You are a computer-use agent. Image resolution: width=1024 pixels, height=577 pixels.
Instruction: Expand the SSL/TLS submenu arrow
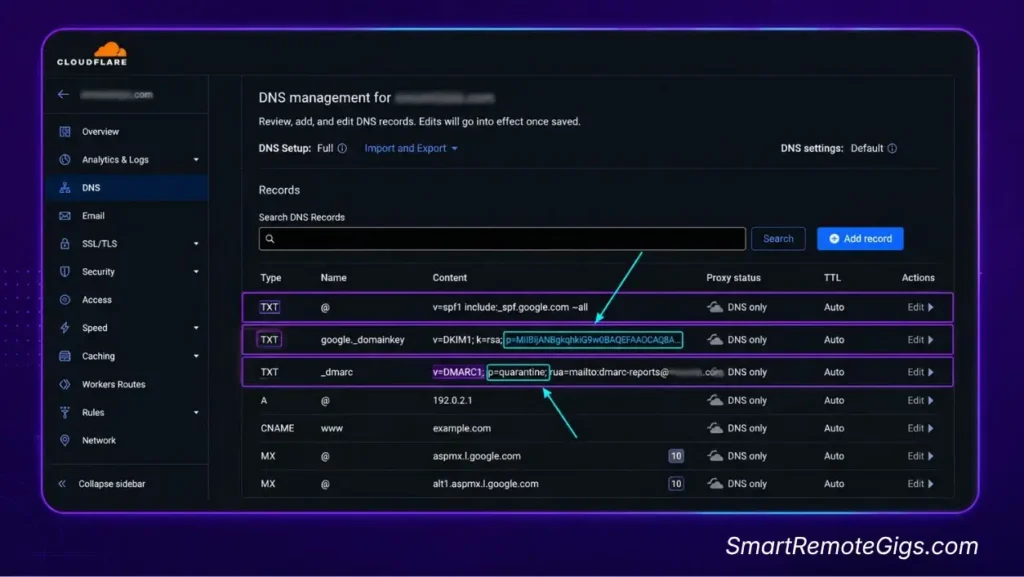point(196,244)
